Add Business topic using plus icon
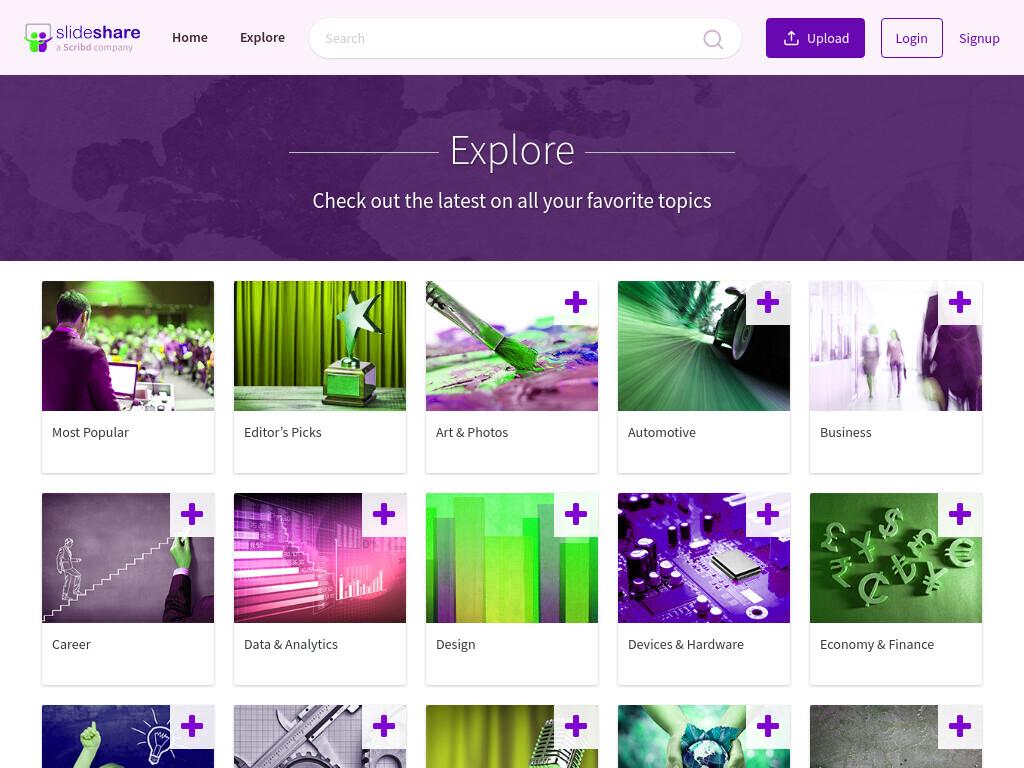 coord(960,302)
